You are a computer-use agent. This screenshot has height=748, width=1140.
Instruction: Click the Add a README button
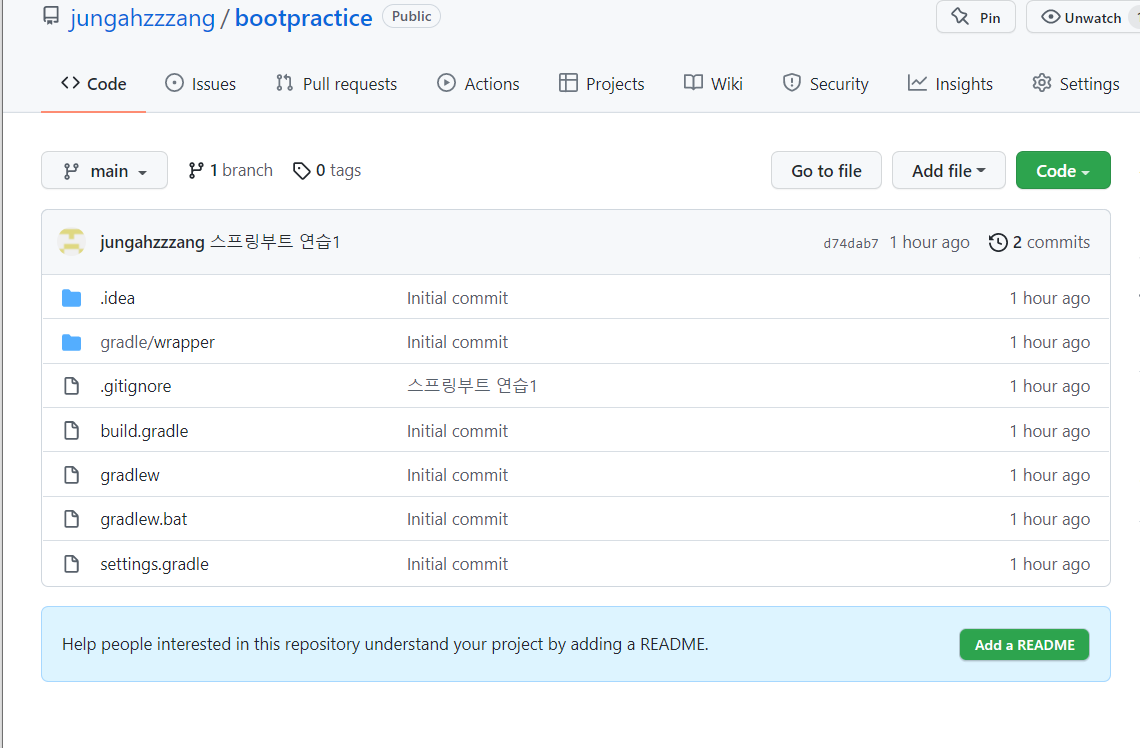coord(1024,645)
